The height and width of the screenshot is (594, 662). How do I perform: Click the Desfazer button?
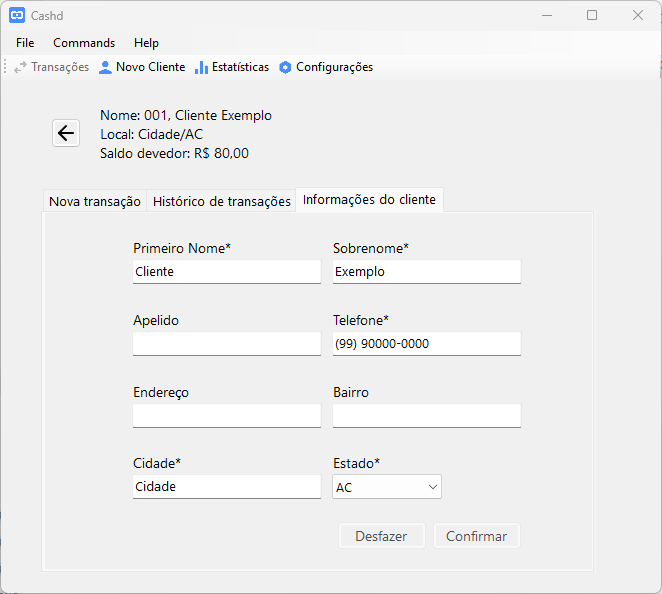[x=381, y=536]
